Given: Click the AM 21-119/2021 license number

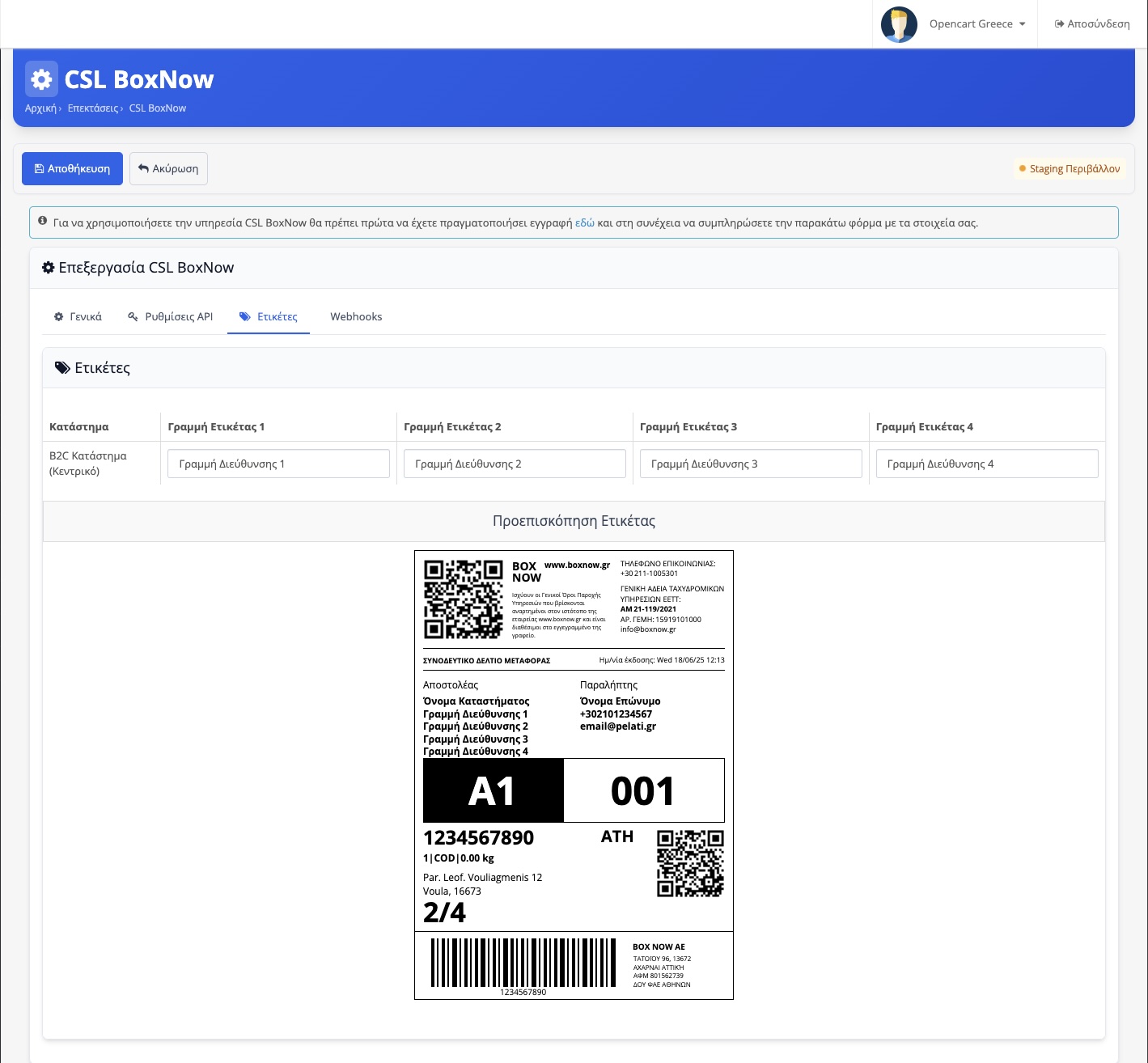Looking at the screenshot, I should [x=648, y=609].
